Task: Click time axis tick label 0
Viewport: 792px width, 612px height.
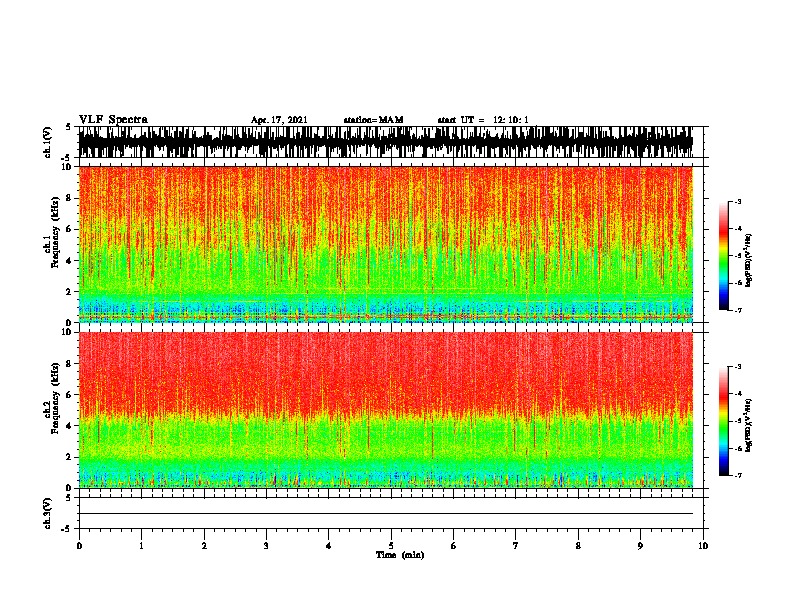Action: tap(79, 546)
